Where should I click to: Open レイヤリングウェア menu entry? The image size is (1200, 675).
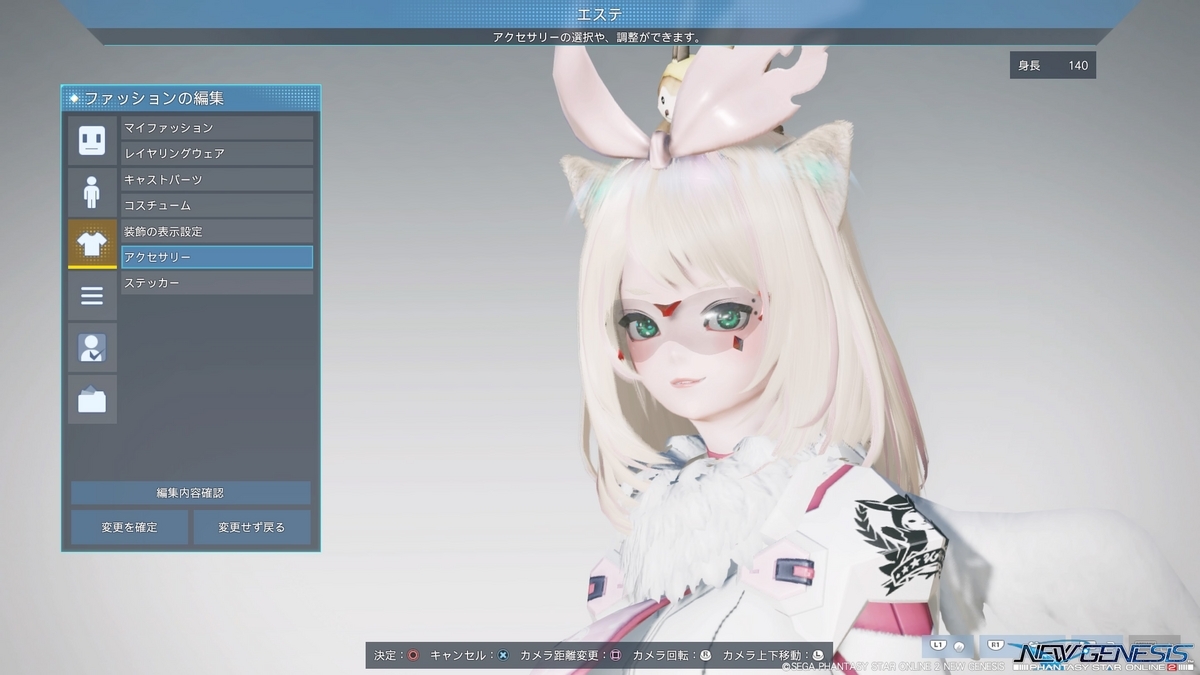[x=217, y=154]
